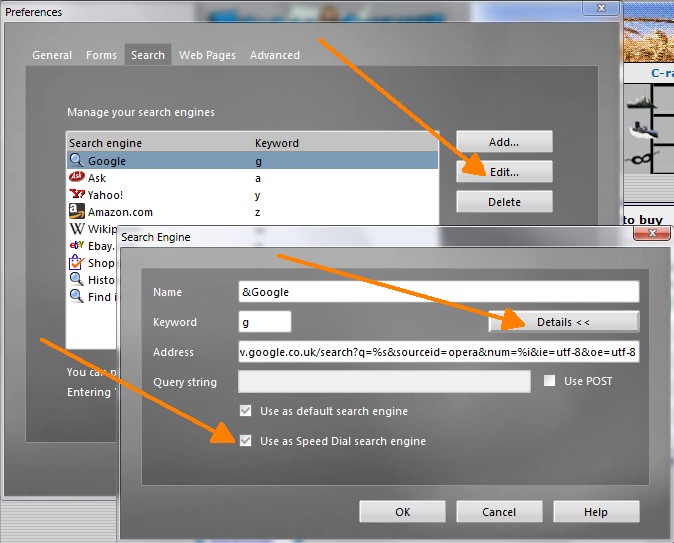Click the Wikipedia W icon
Screen dimensions: 674x543
tap(77, 228)
